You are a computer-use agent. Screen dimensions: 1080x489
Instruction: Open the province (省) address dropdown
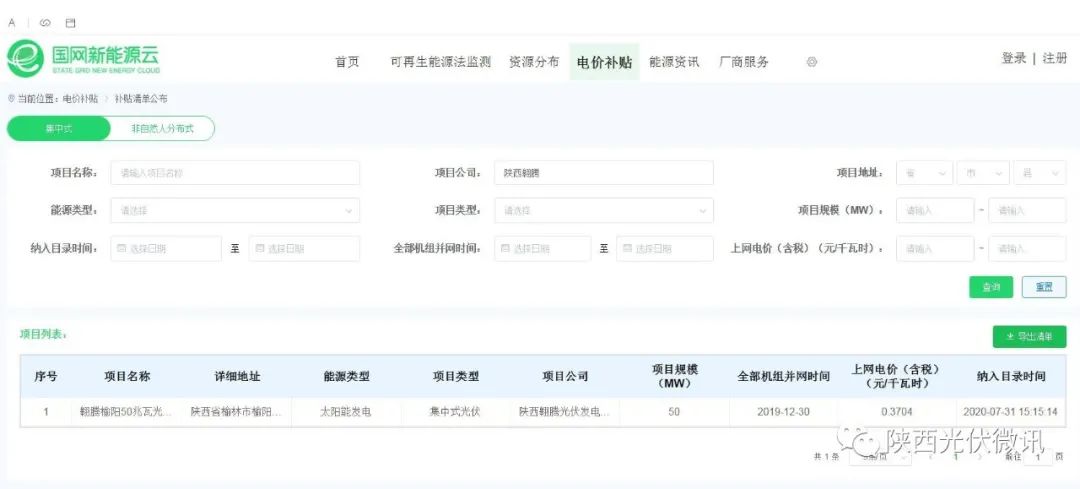pyautogui.click(x=924, y=173)
